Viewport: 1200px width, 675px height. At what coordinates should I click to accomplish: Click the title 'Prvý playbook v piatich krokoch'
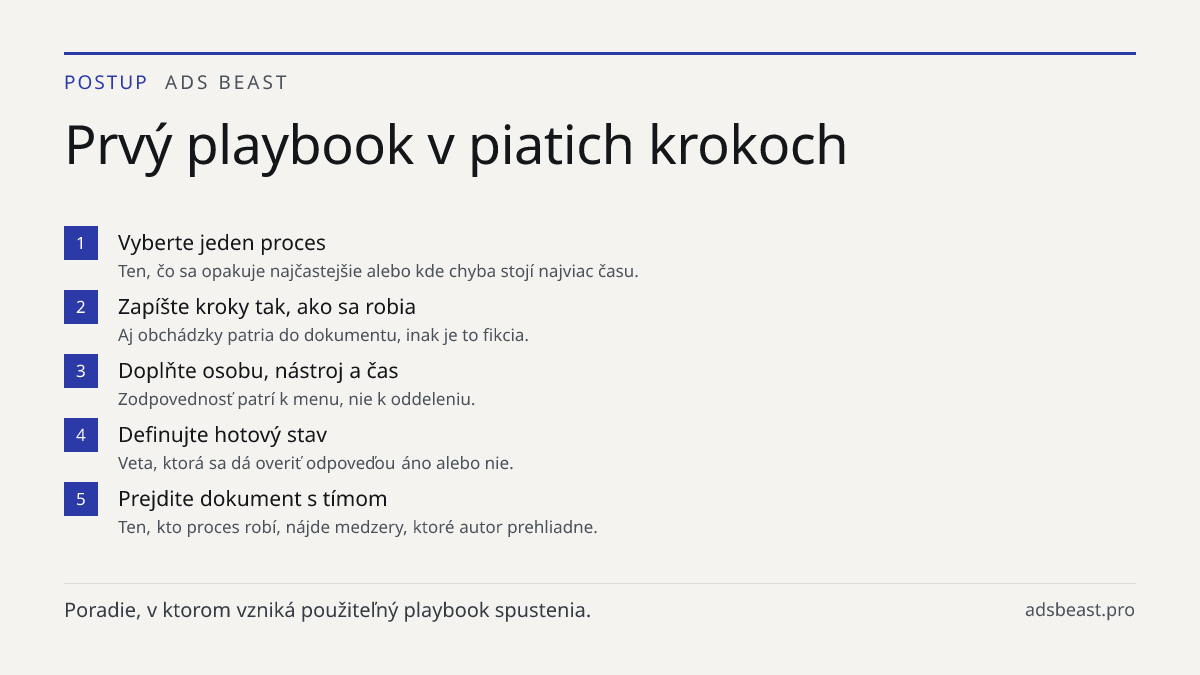point(456,146)
